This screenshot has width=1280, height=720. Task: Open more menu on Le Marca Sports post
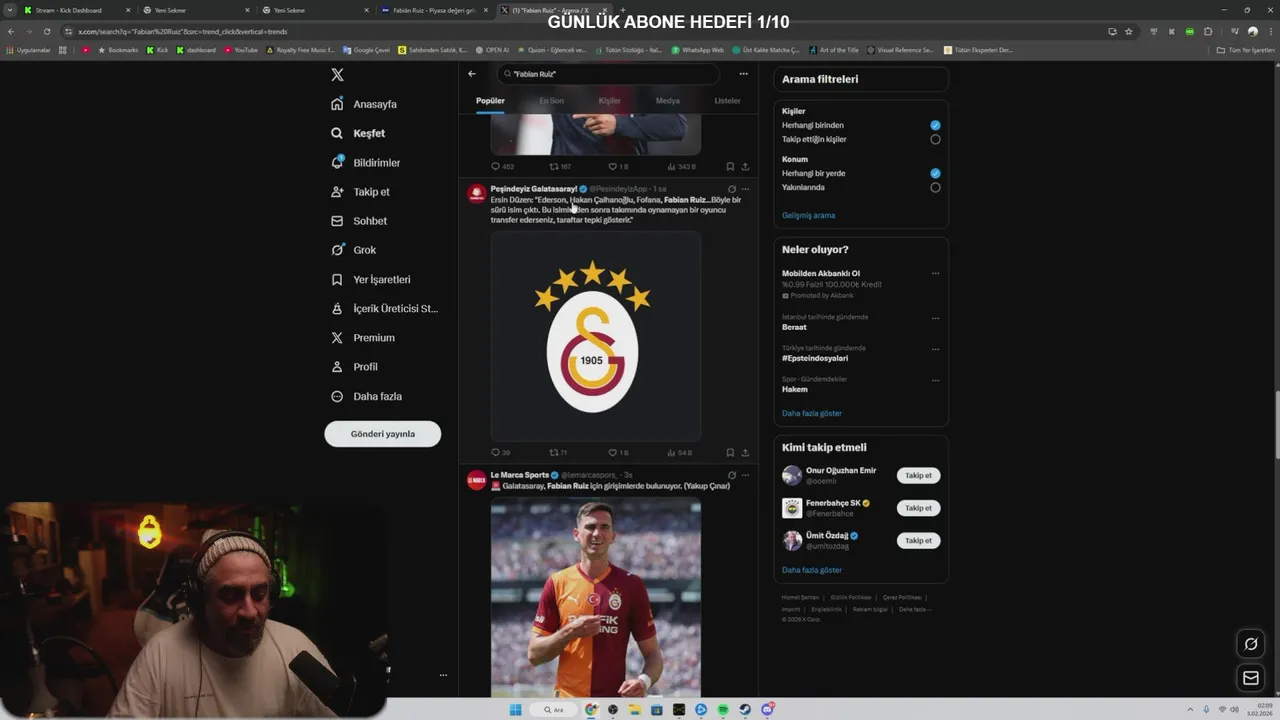pyautogui.click(x=745, y=475)
